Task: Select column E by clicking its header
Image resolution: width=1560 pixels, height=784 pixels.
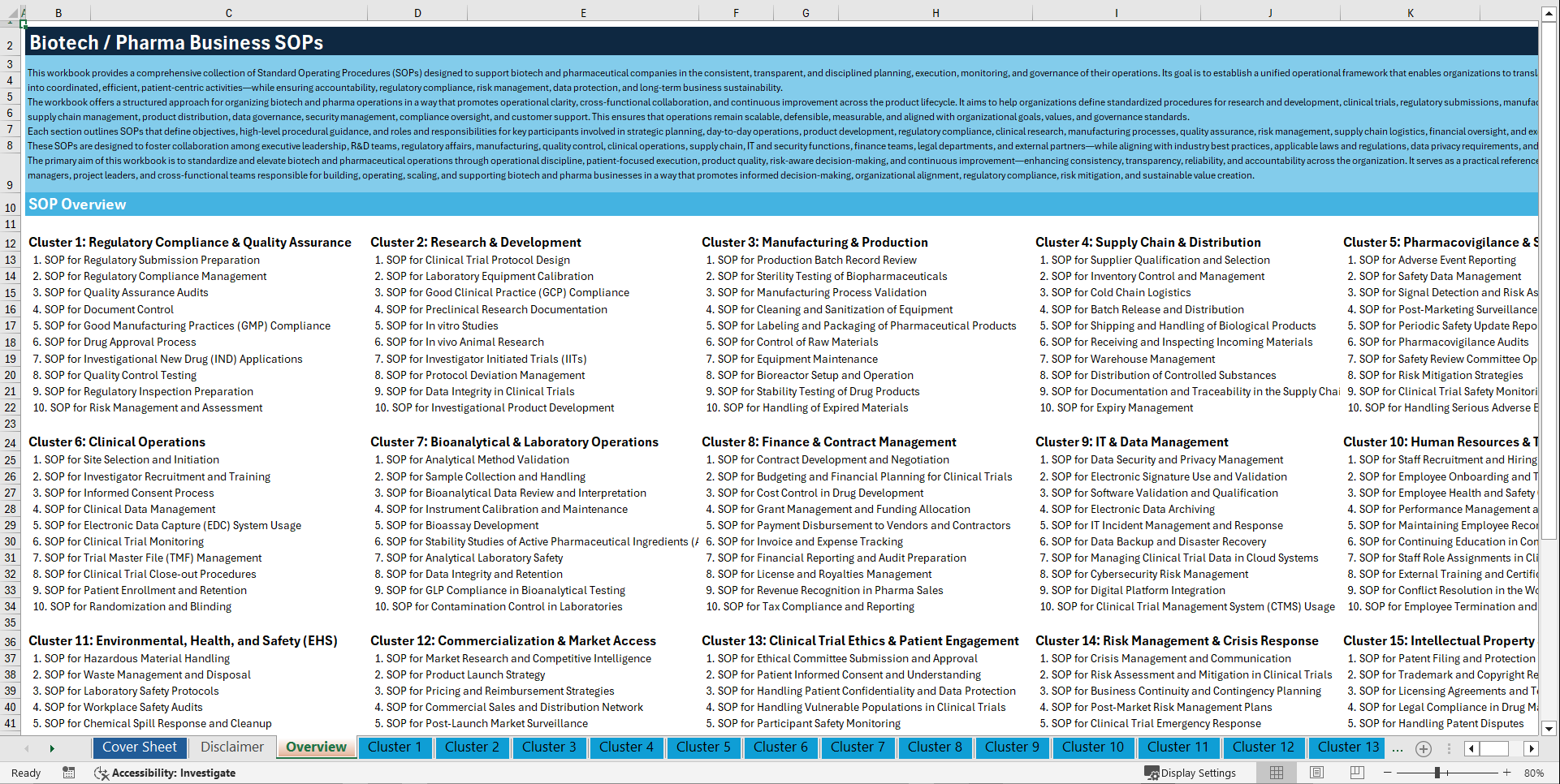Action: 583,13
